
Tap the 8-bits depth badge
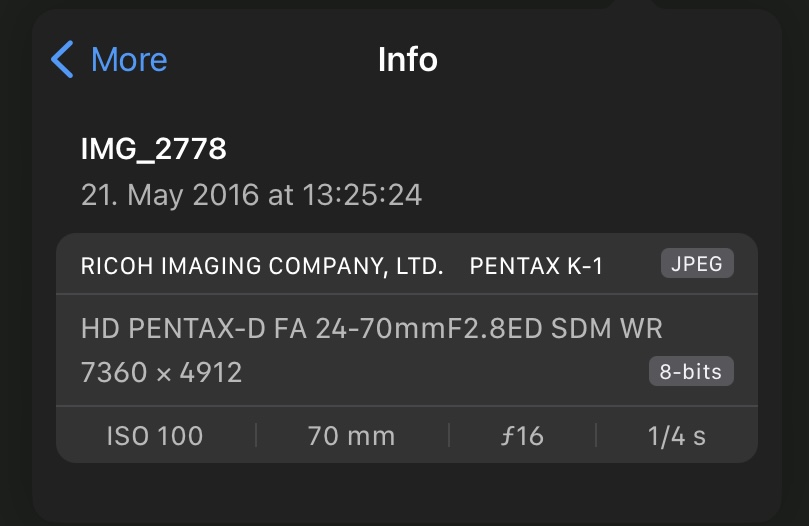(691, 372)
